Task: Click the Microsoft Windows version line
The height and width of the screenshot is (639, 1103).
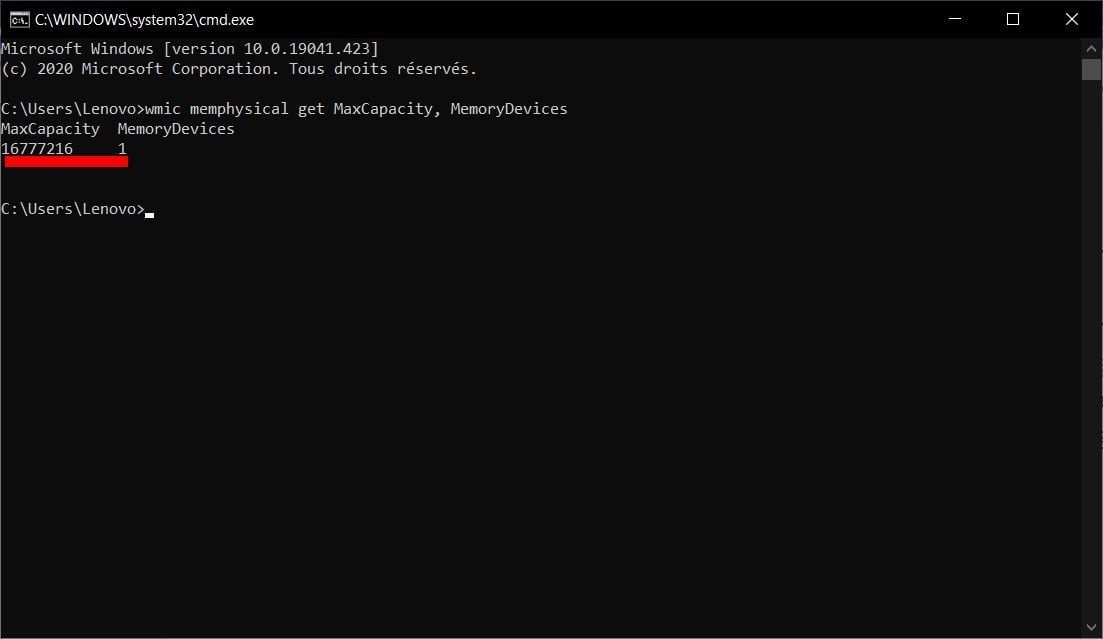Action: (x=190, y=49)
